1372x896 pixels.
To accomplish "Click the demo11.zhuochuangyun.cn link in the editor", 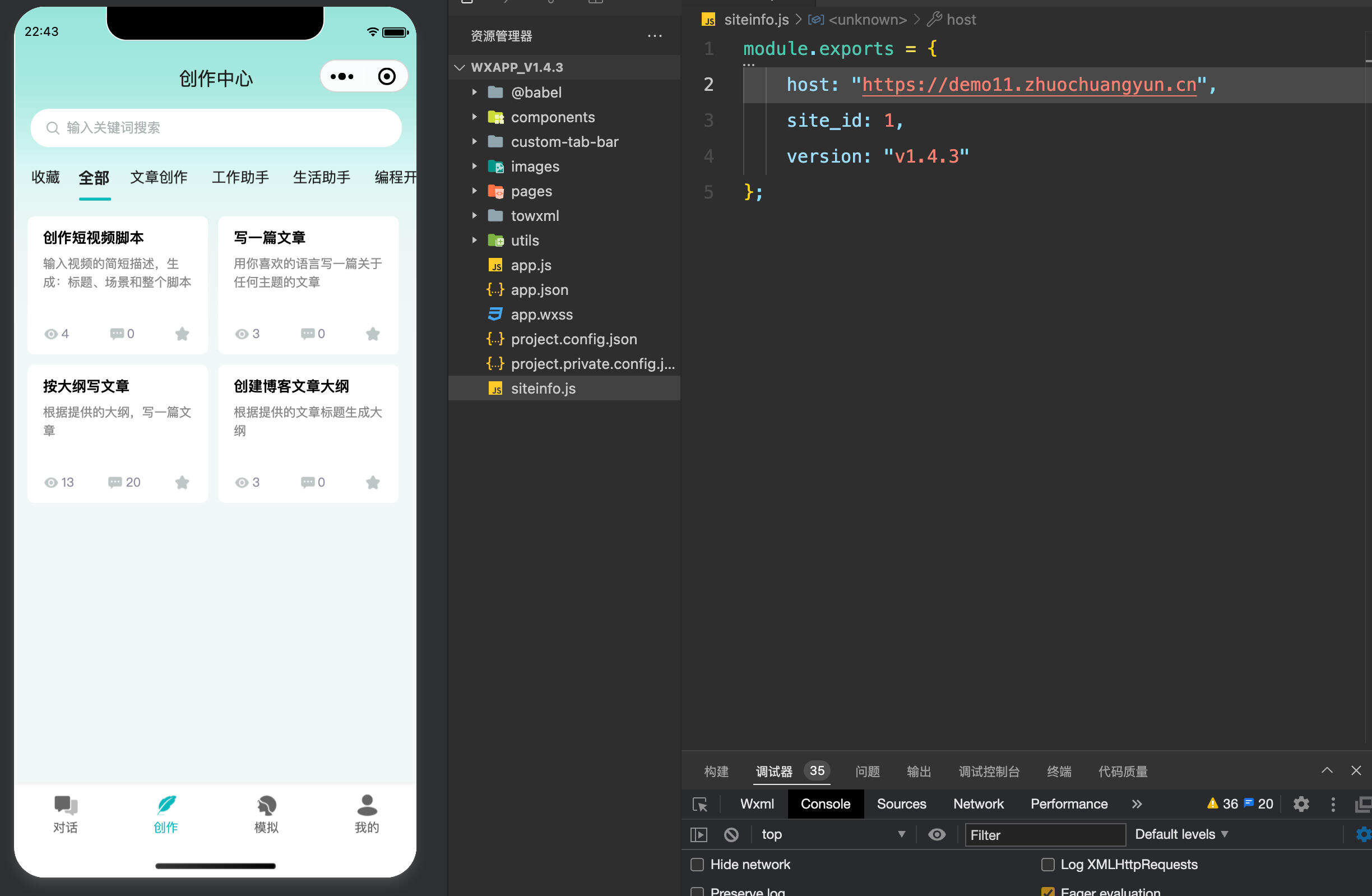I will pos(1030,84).
